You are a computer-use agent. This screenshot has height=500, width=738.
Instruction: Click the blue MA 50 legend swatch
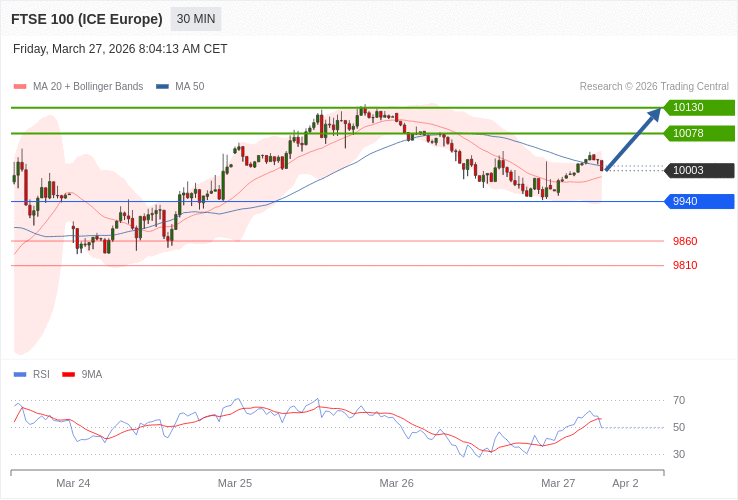pyautogui.click(x=162, y=87)
